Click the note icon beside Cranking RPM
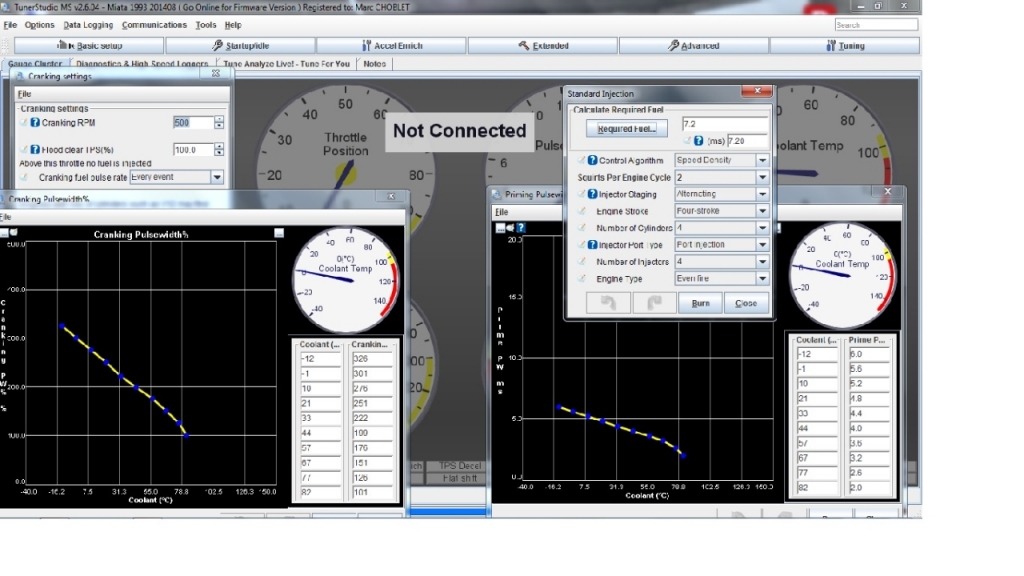 (24, 123)
